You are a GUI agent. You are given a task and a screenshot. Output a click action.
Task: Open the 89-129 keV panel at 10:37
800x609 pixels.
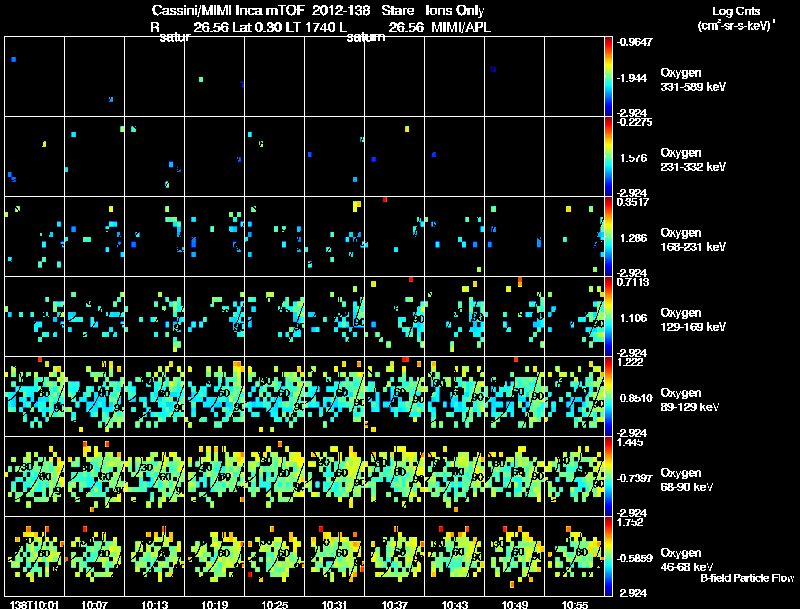pyautogui.click(x=395, y=396)
